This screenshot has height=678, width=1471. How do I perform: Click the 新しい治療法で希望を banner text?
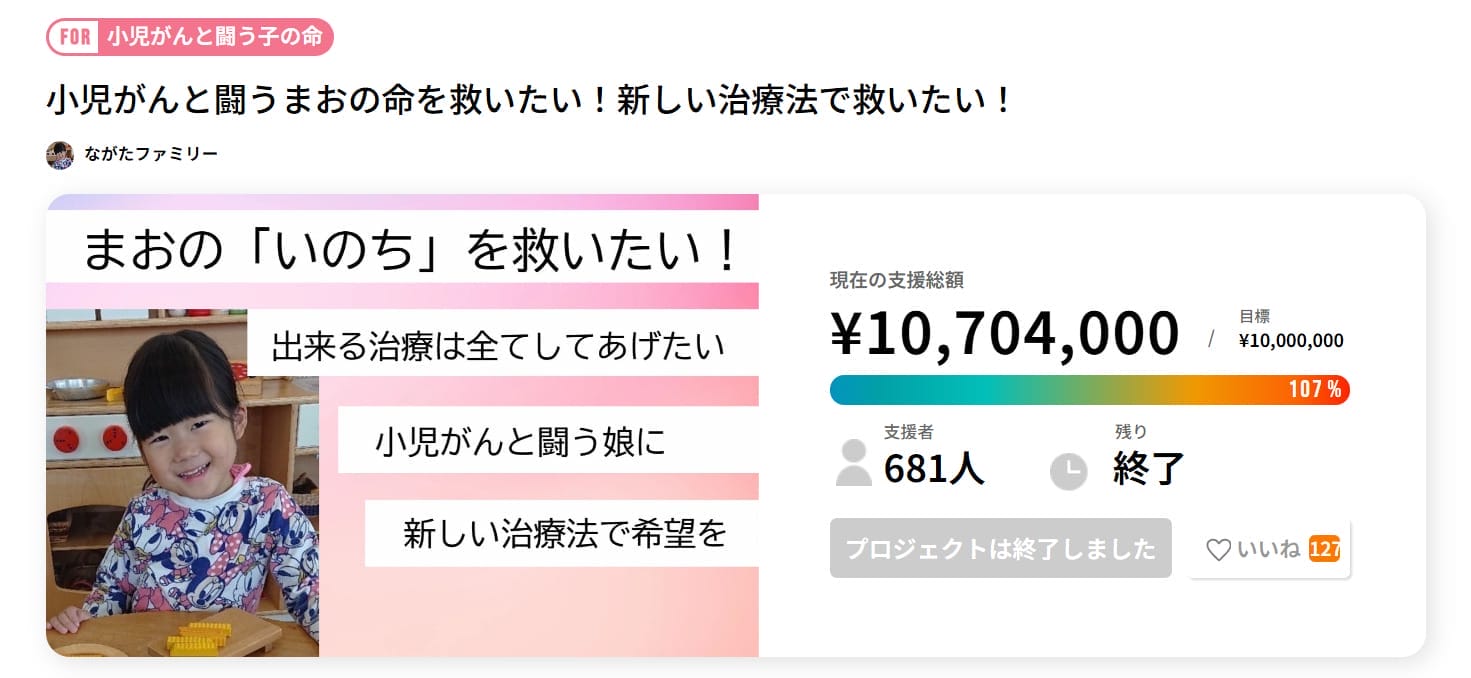(564, 534)
